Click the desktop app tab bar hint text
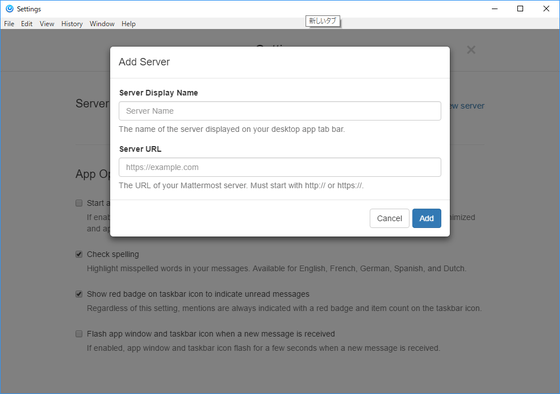Viewport: 560px width, 394px height. (x=232, y=129)
